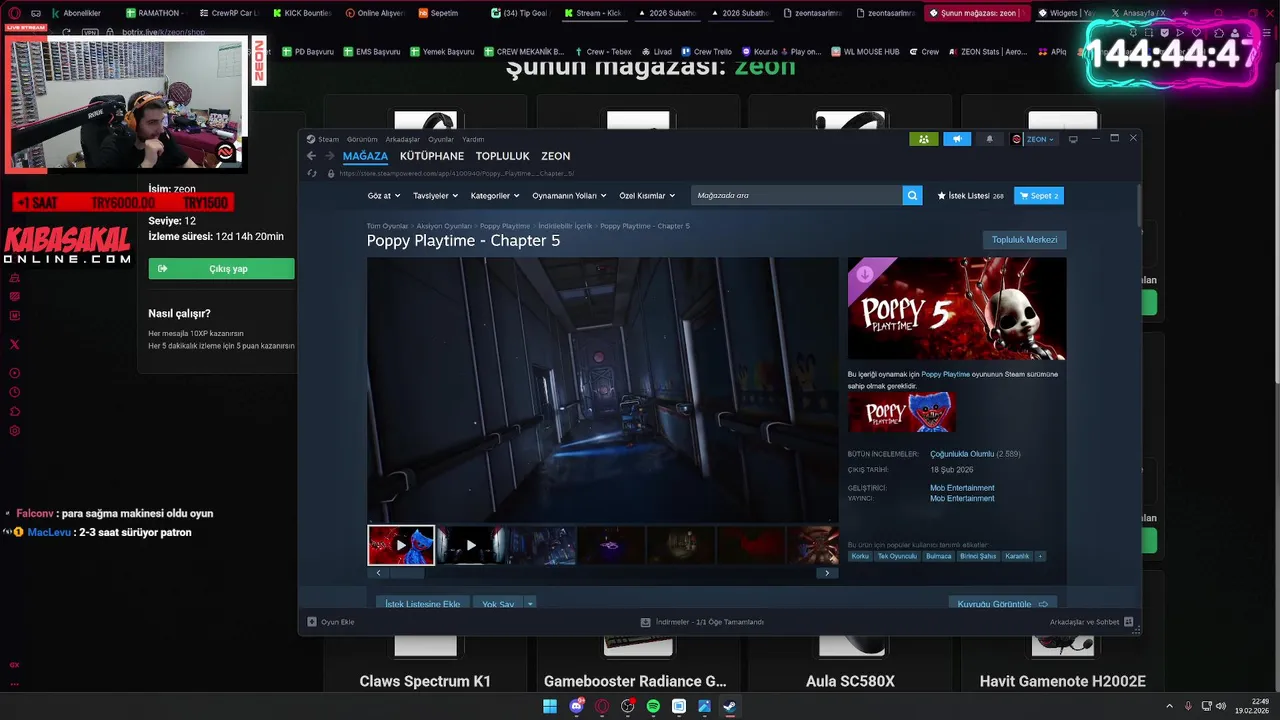The height and width of the screenshot is (720, 1280).
Task: Open the ZEON profile tab
Action: 556,156
